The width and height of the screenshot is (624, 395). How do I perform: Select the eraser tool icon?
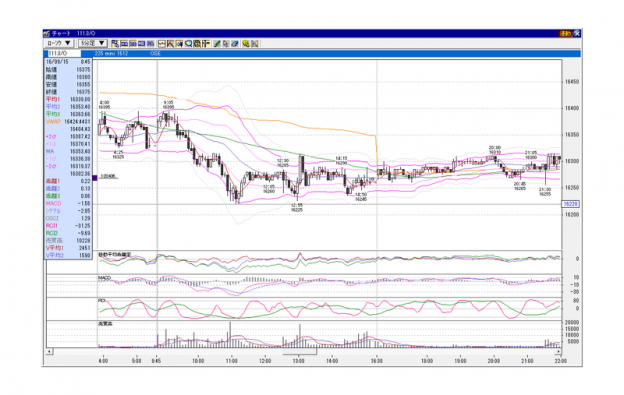pyautogui.click(x=235, y=44)
